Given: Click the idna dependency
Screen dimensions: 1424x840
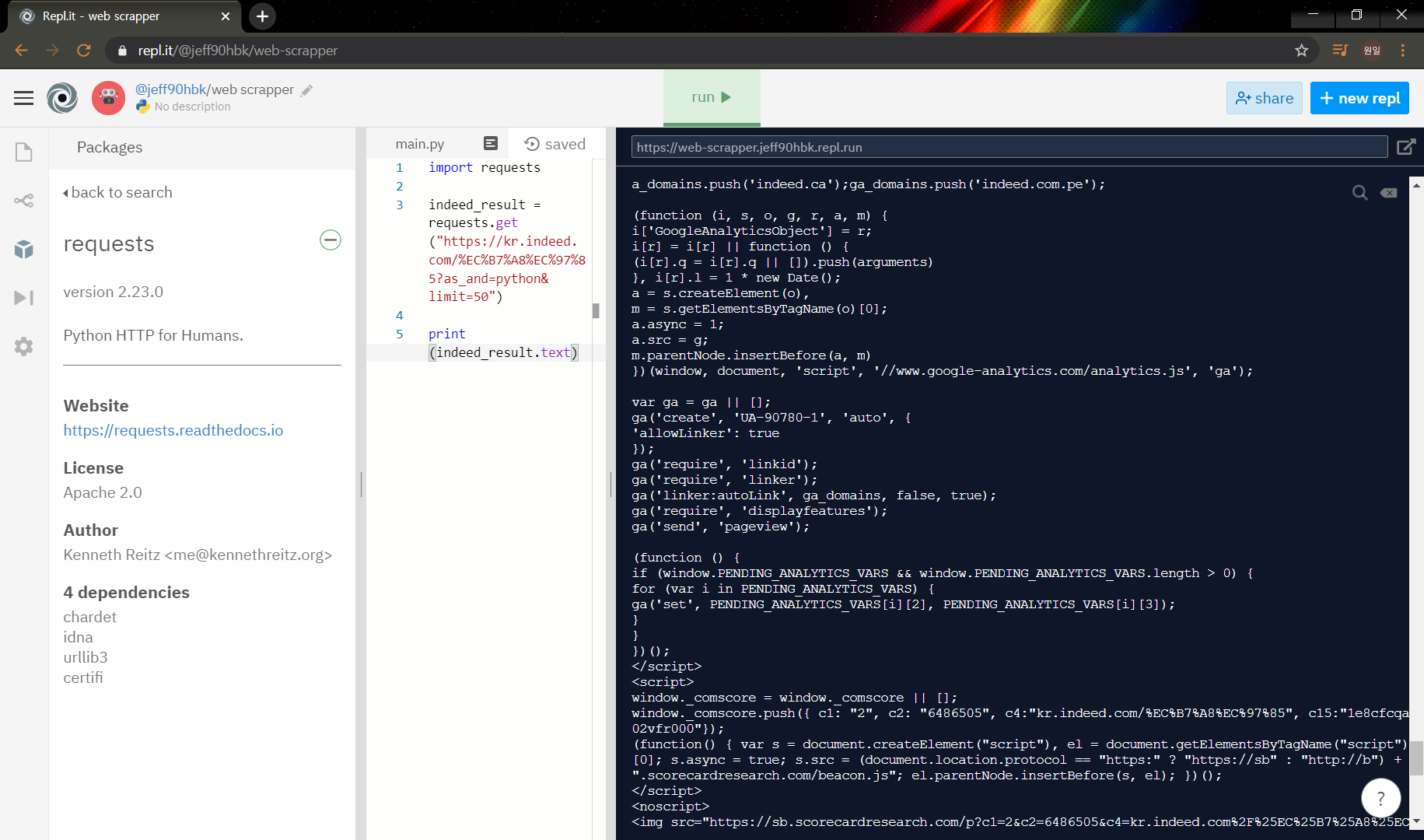Looking at the screenshot, I should 79,637.
